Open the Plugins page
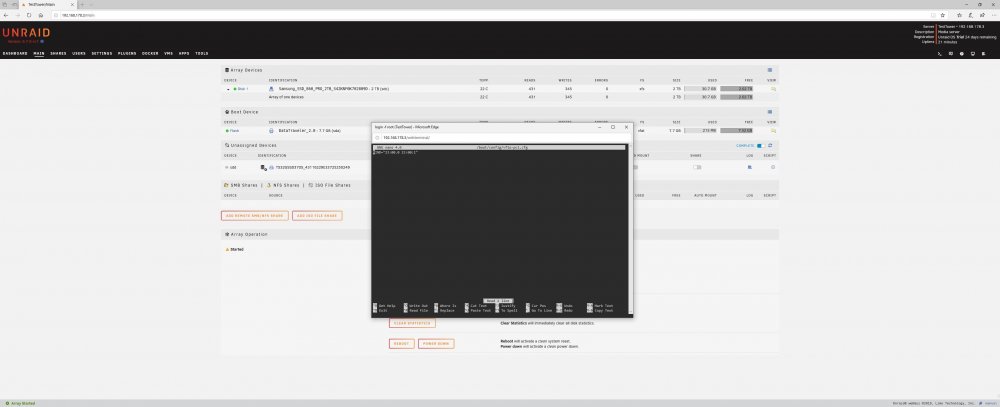1000x407 pixels. click(127, 54)
